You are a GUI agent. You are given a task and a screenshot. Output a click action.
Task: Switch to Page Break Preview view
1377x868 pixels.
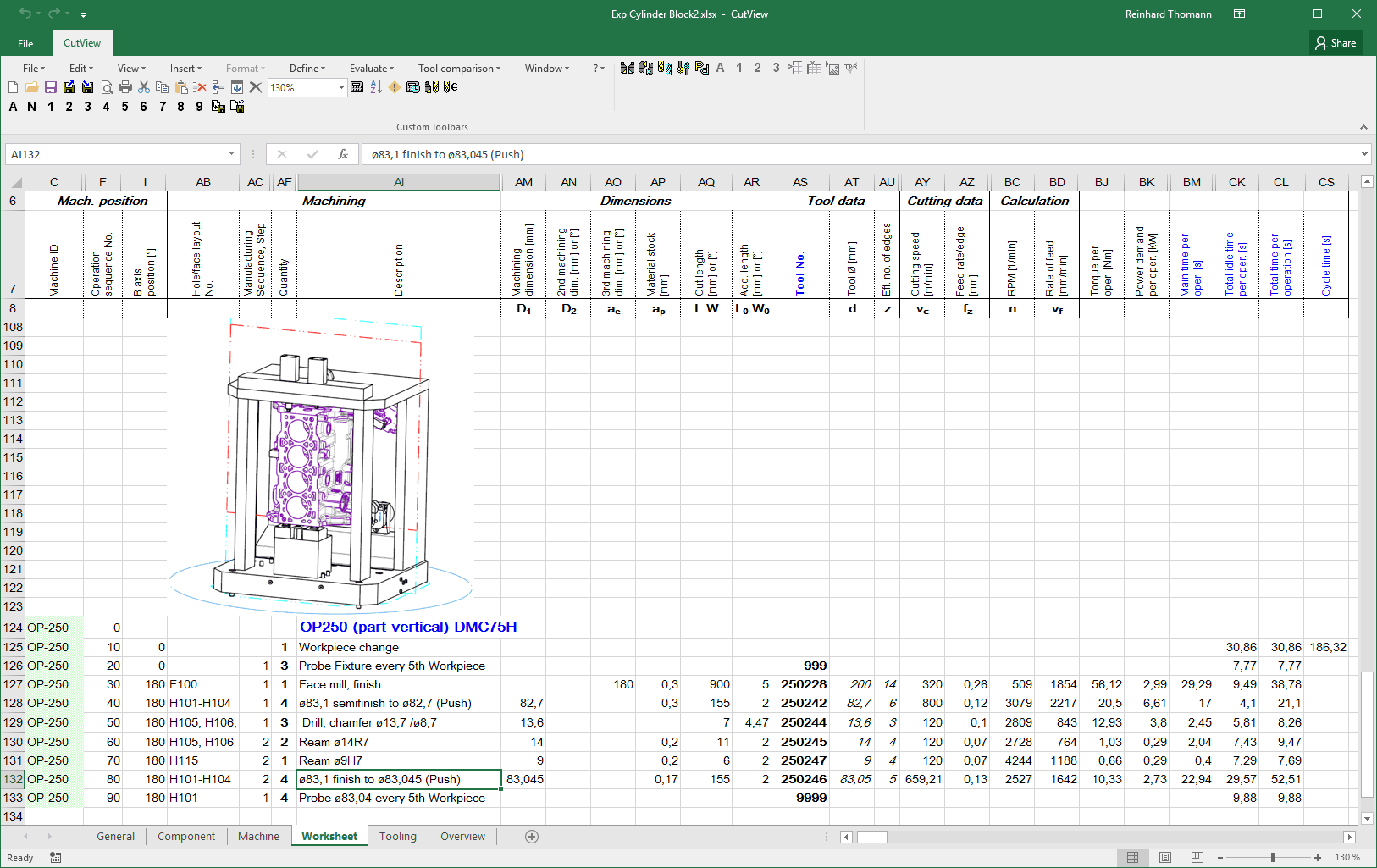1197,858
